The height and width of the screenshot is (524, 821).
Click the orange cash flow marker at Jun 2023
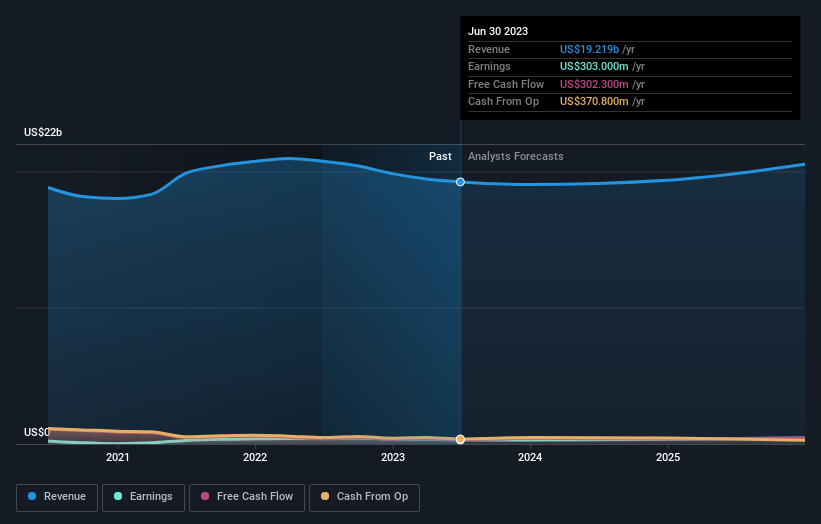click(460, 439)
